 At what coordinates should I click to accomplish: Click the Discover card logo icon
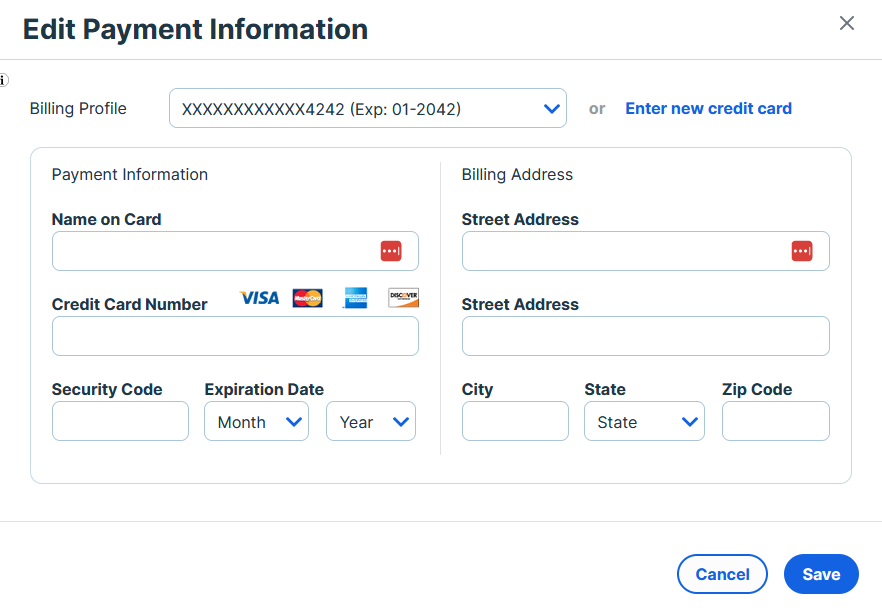(x=403, y=298)
